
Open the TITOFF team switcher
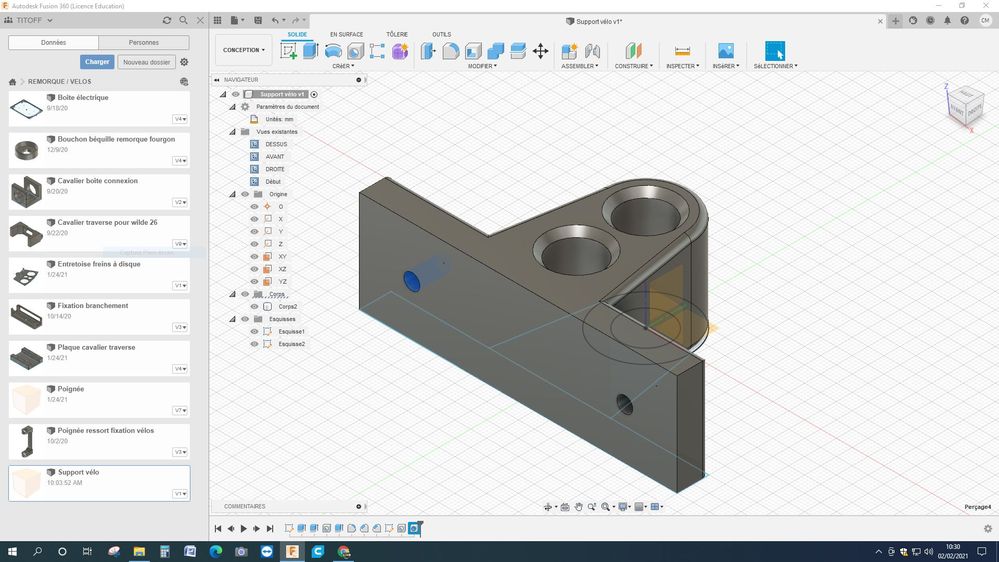(x=29, y=20)
